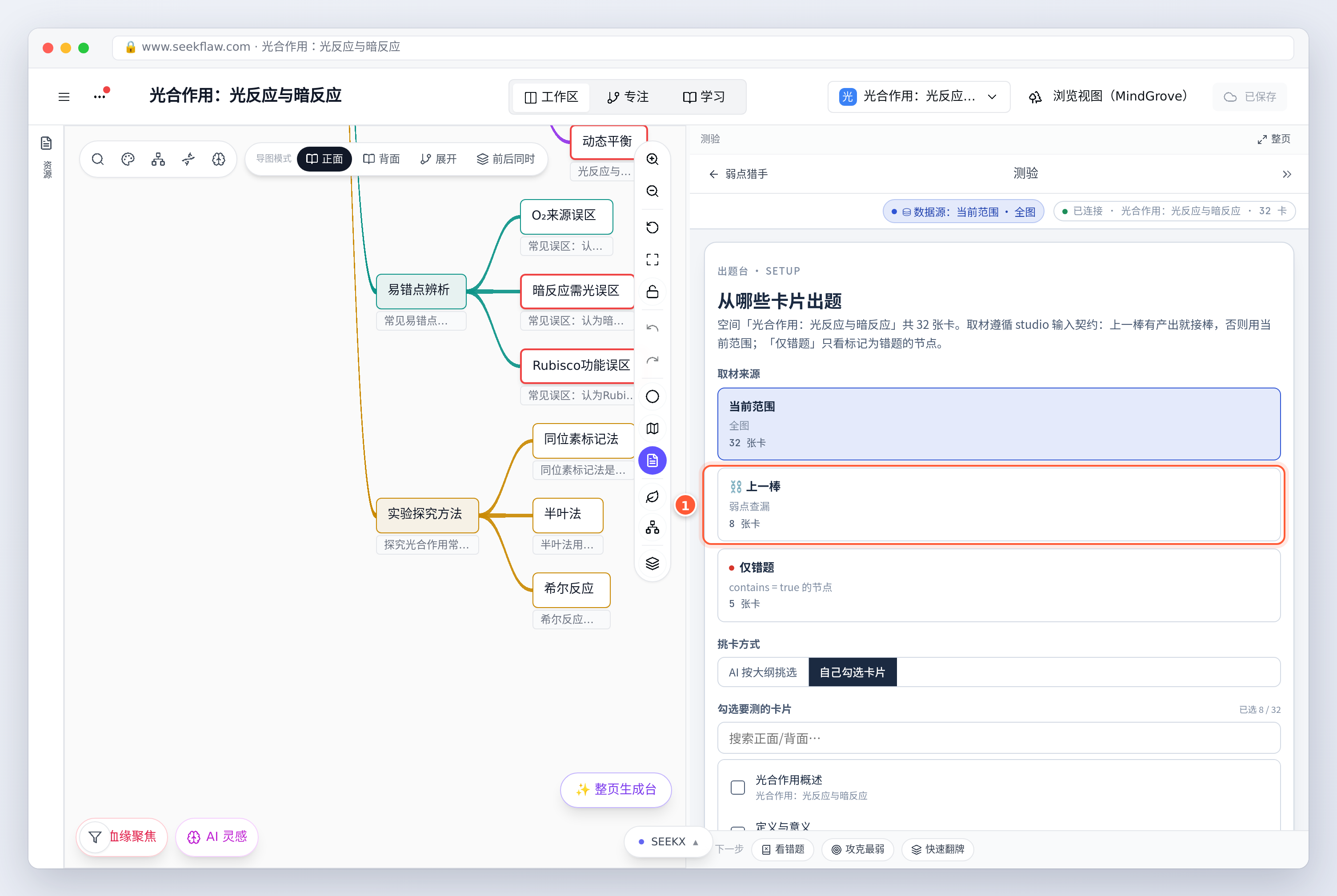Choose 自己勾选卡片 mode
Viewport: 1337px width, 896px height.
point(853,672)
